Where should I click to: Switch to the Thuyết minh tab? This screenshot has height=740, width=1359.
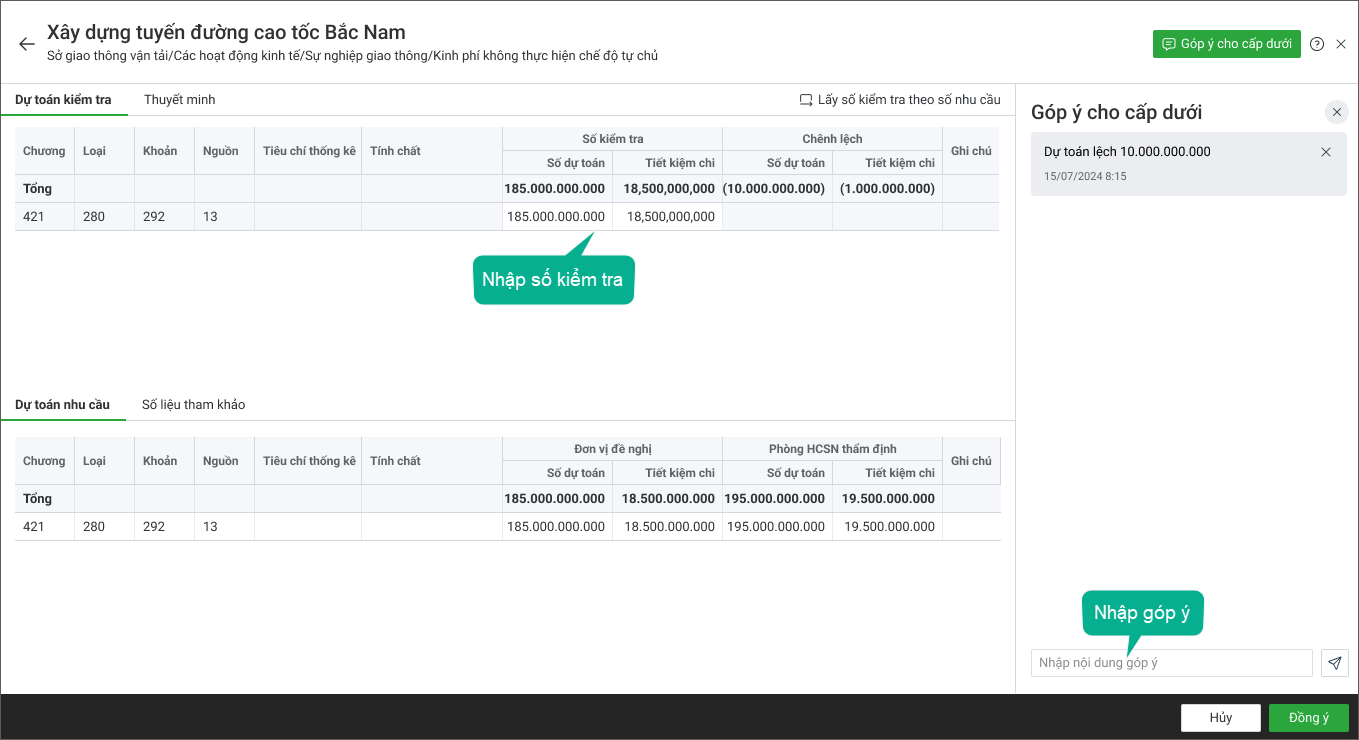click(180, 100)
